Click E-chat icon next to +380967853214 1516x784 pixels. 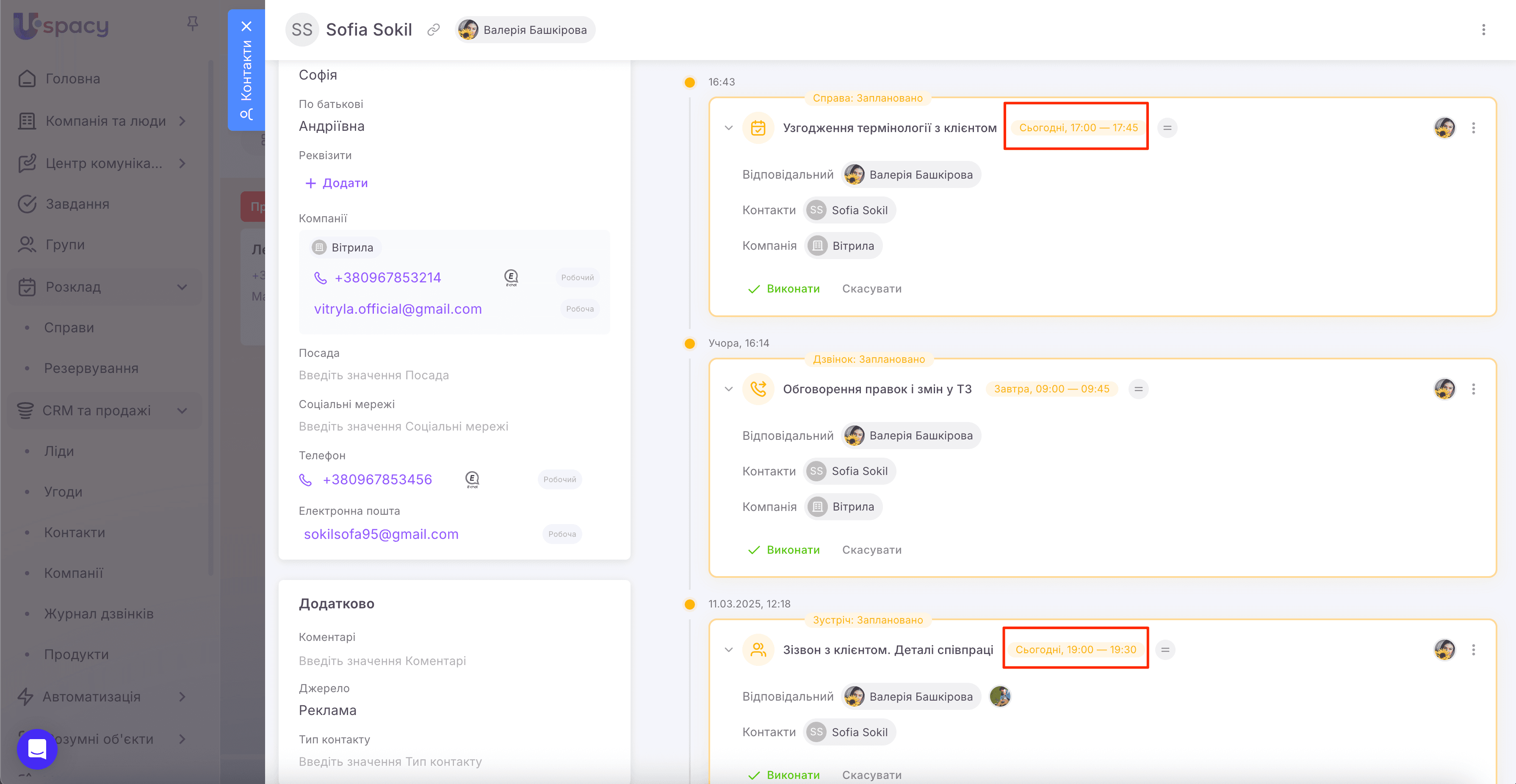511,278
